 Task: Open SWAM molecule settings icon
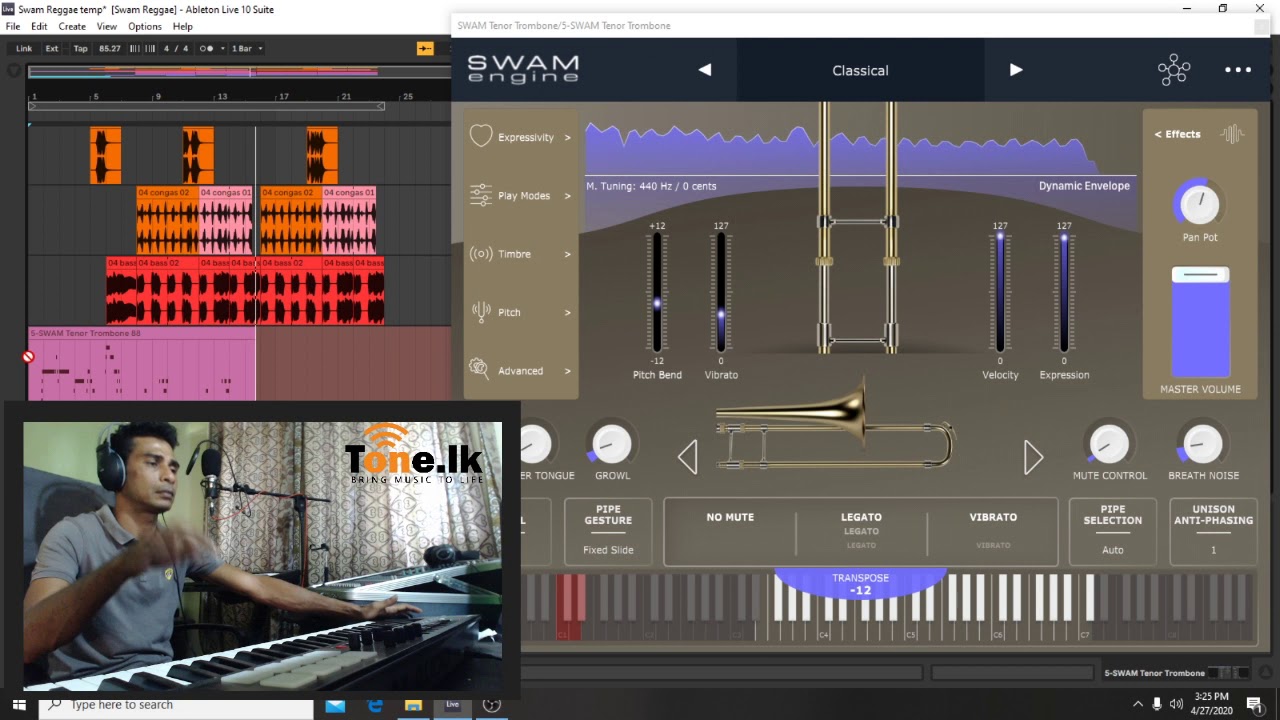[1174, 70]
